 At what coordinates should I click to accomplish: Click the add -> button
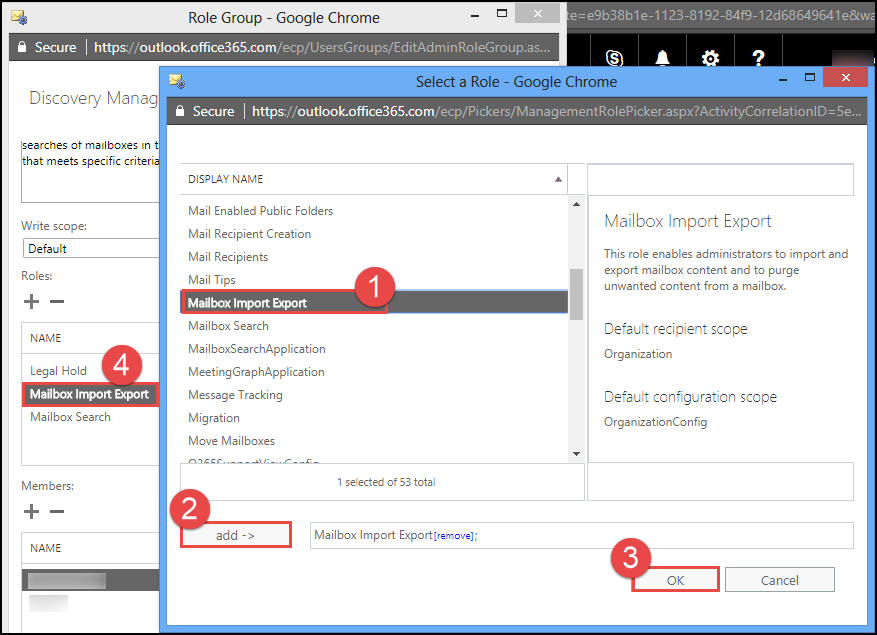pos(235,535)
